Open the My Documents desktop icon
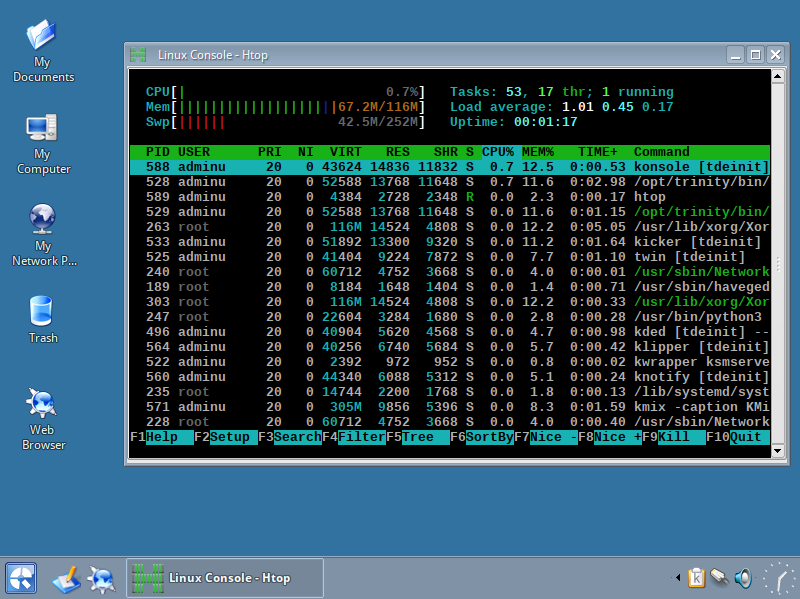Screen dimensions: 800x599 point(42,50)
